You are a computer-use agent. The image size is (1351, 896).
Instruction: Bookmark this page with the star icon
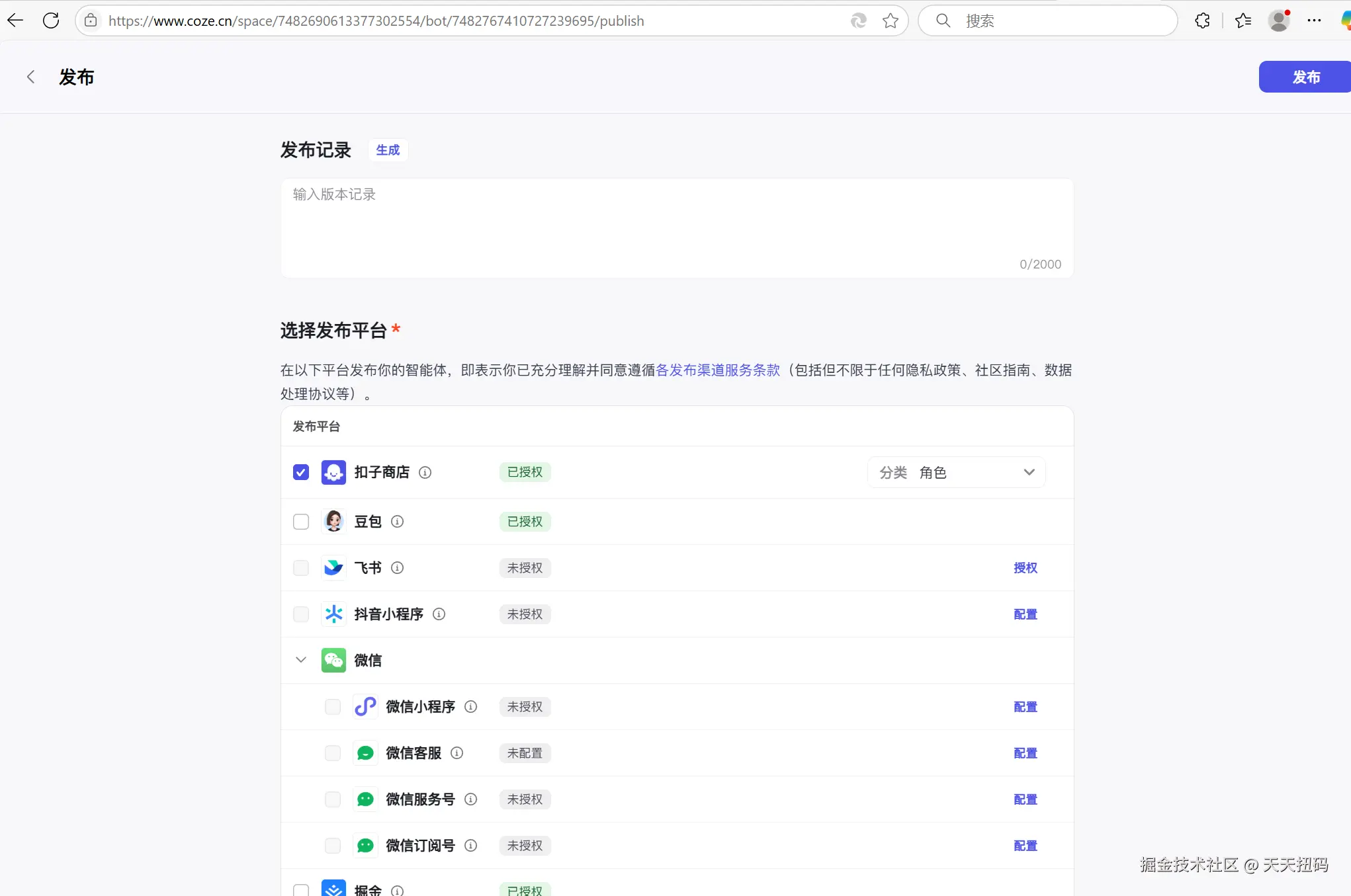891,20
